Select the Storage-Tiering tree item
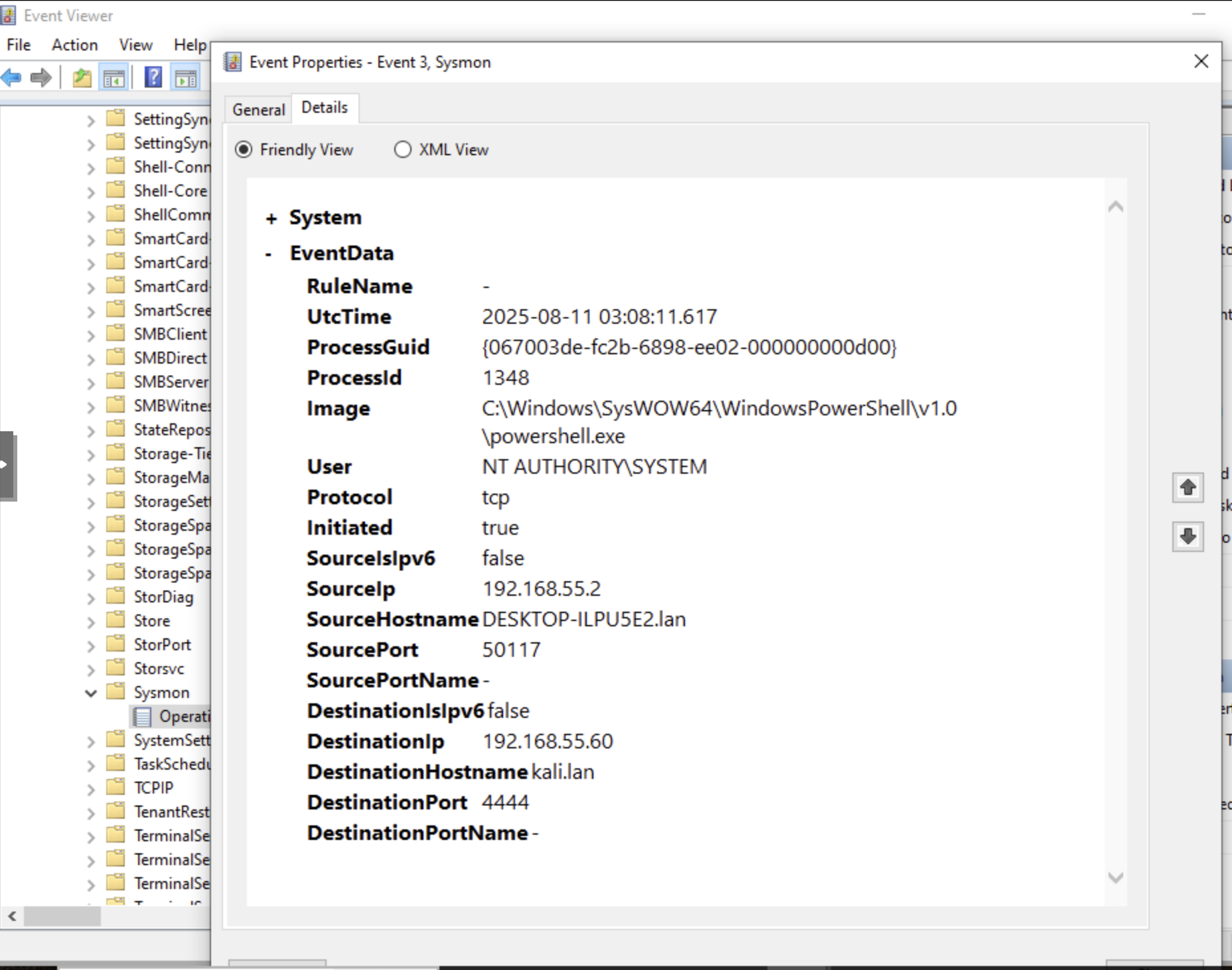This screenshot has height=970, width=1232. (171, 453)
